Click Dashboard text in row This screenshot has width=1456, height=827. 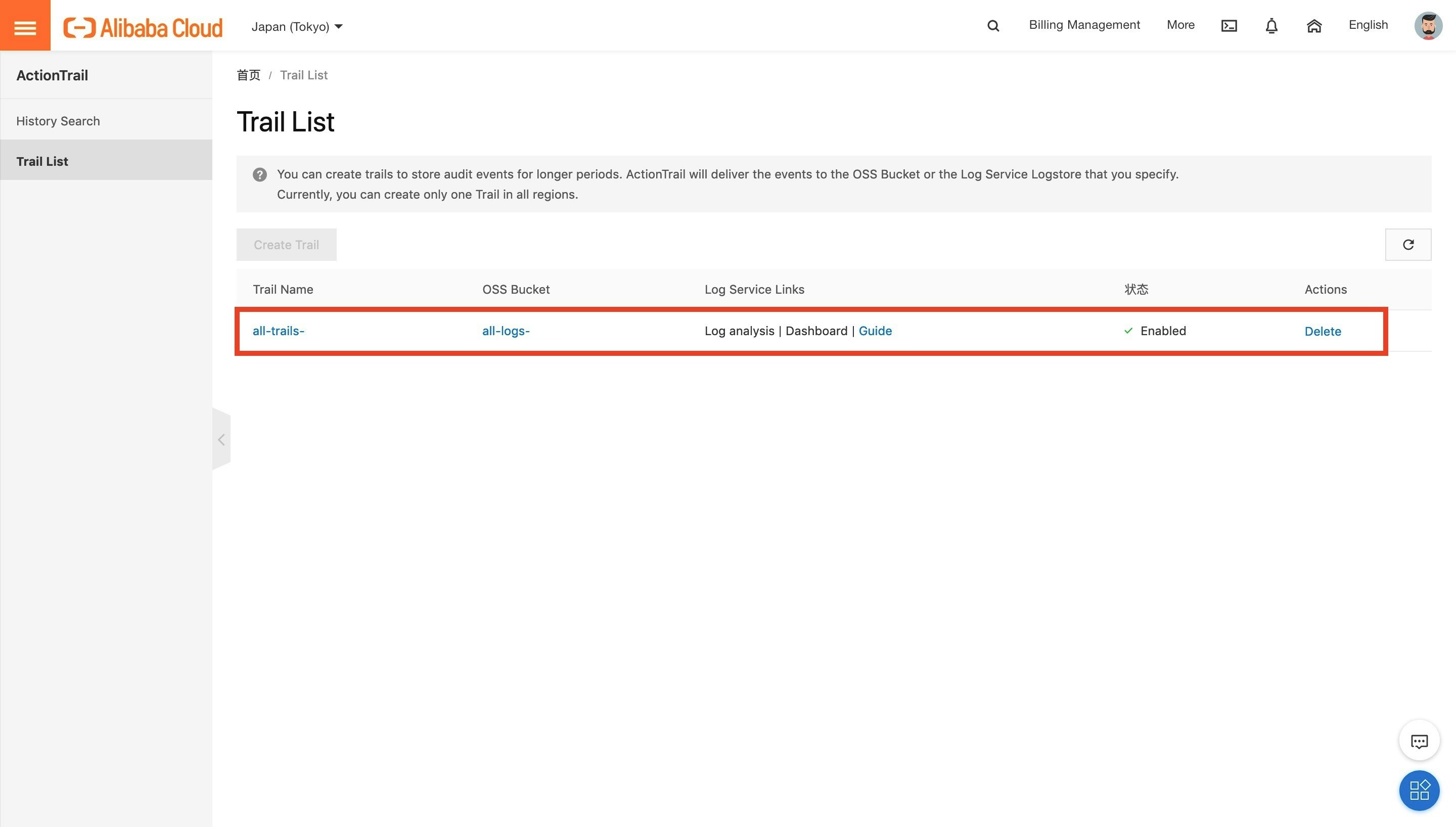[816, 331]
